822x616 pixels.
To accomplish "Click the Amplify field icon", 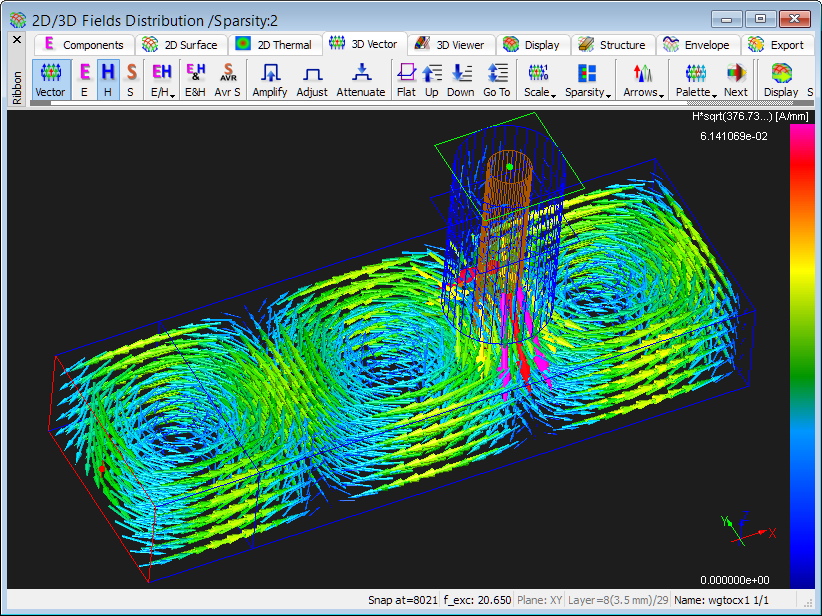I will 269,79.
